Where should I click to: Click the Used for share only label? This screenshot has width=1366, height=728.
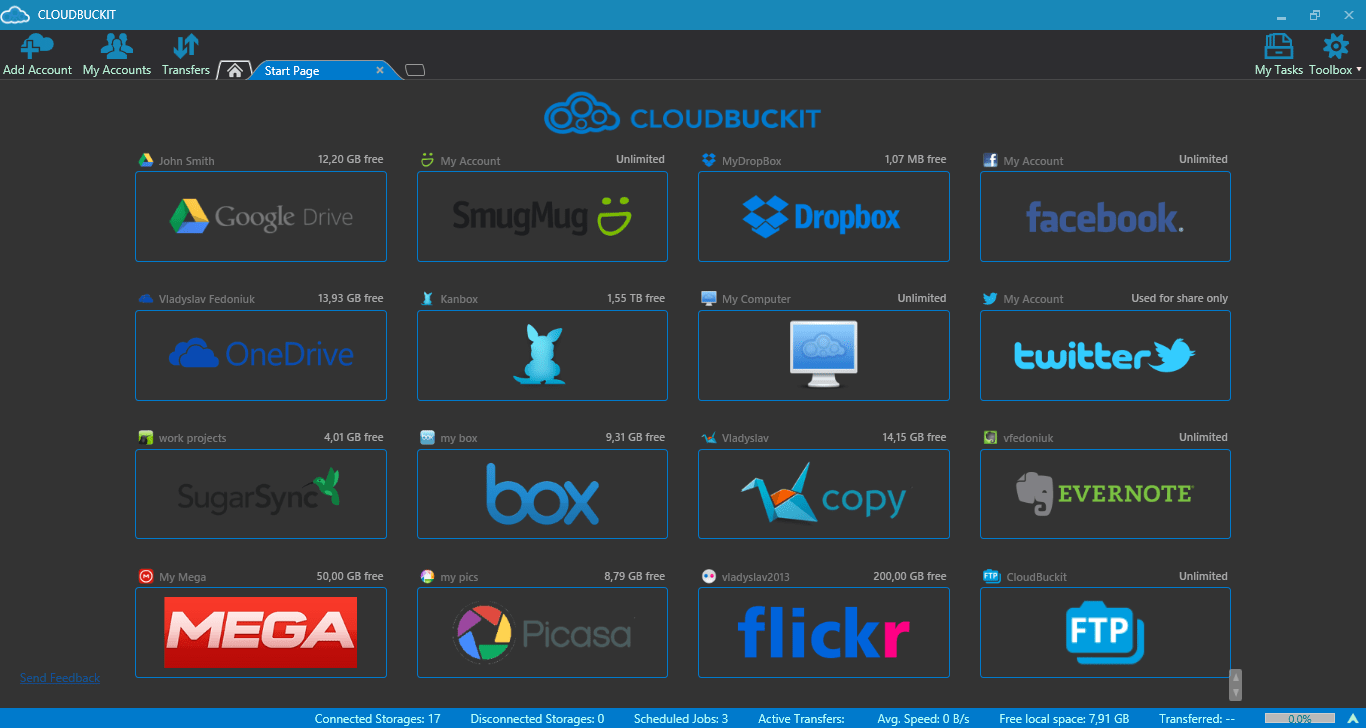(1179, 298)
